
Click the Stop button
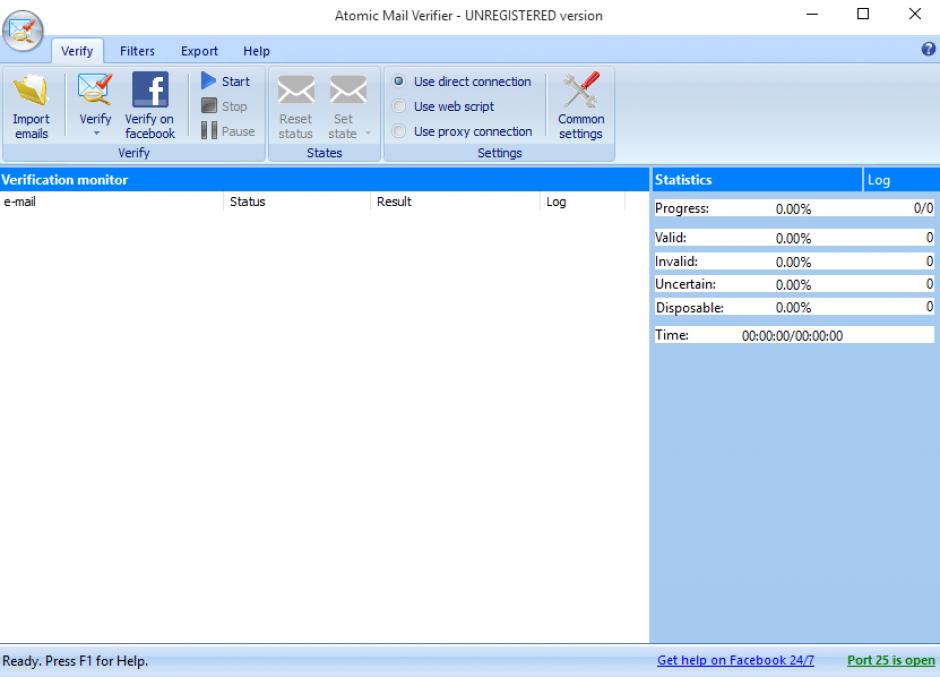[224, 106]
